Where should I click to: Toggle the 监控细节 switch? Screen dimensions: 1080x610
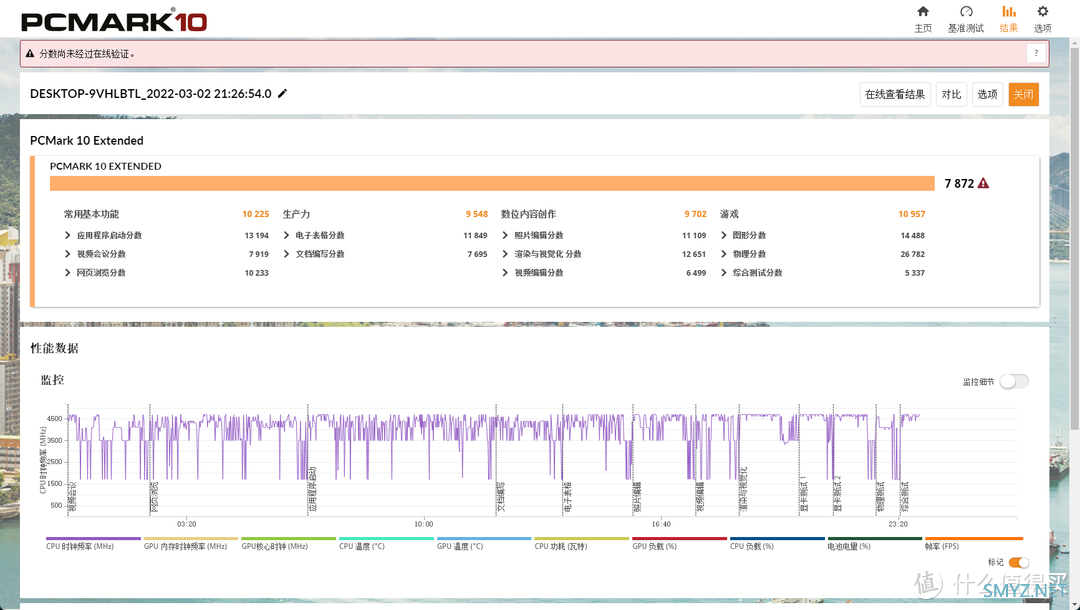pos(1013,381)
